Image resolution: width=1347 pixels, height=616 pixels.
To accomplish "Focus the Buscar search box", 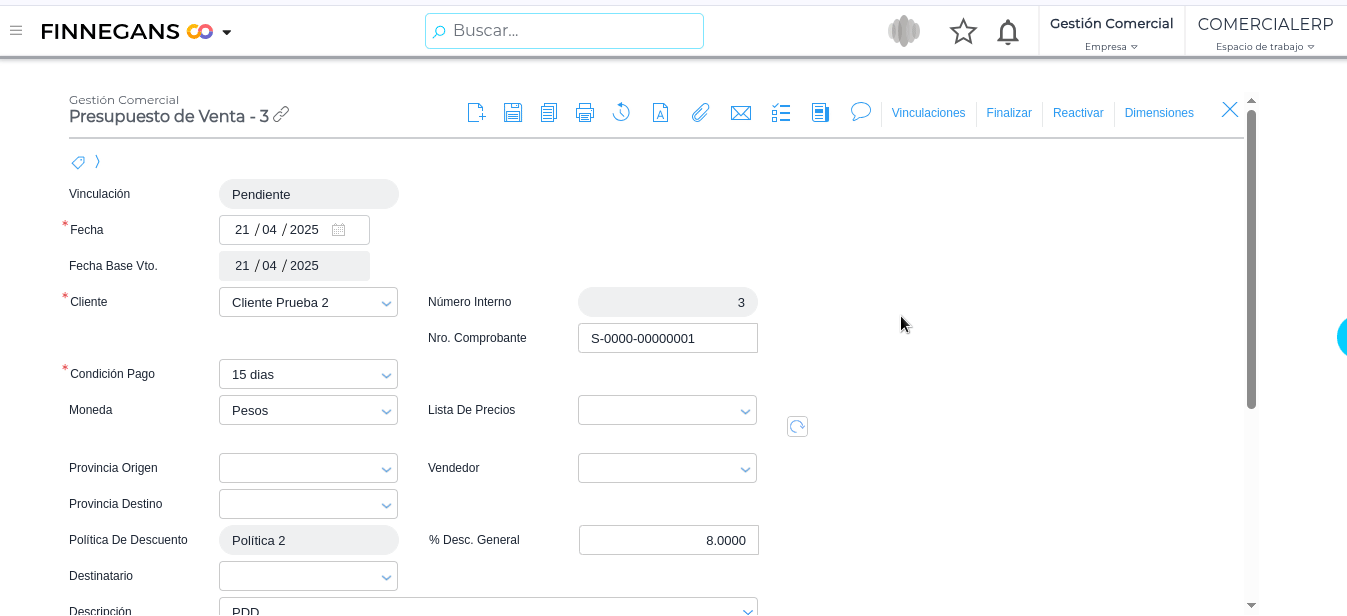I will click(x=564, y=31).
